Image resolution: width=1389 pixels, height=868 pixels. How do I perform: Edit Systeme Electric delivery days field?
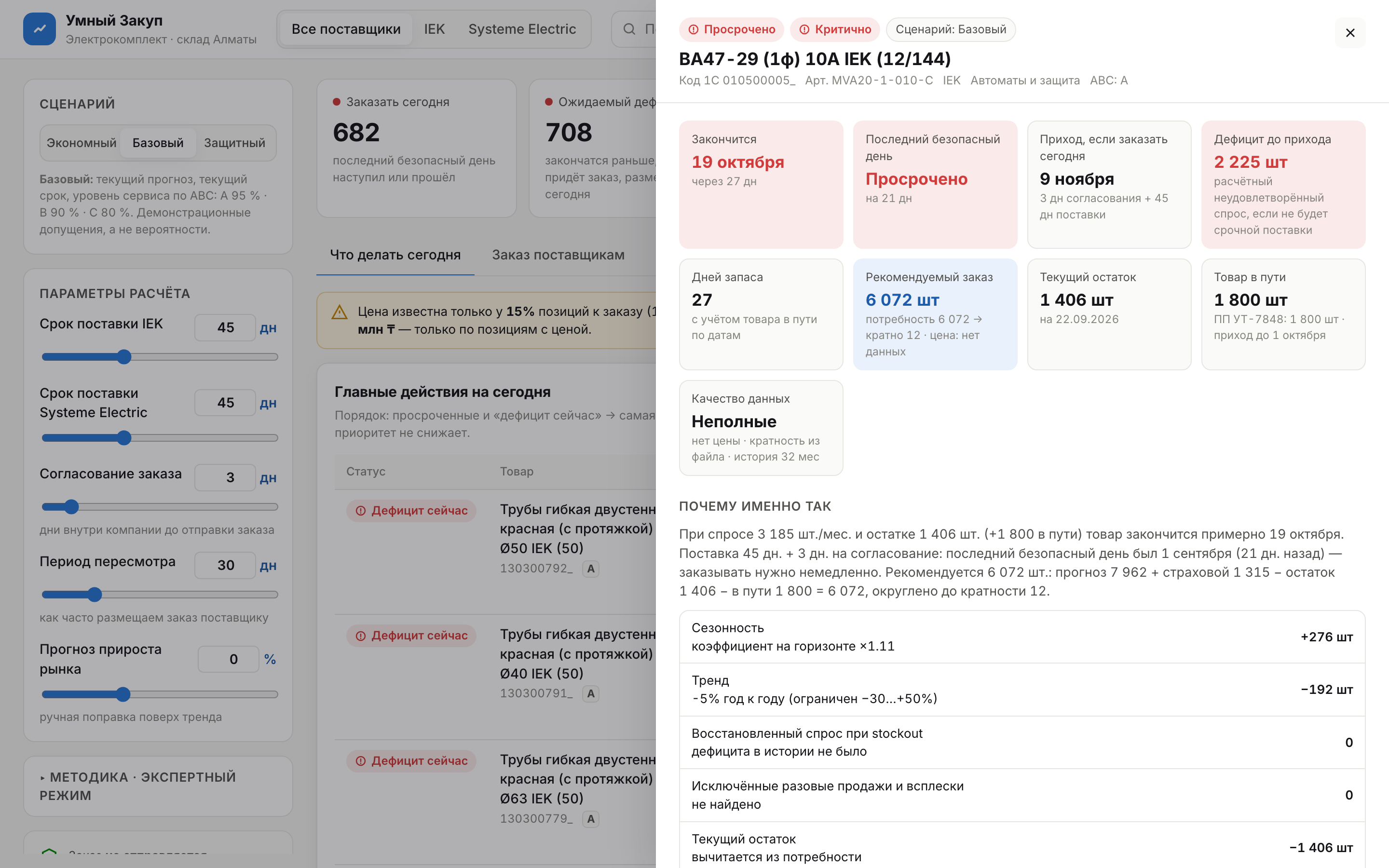point(225,403)
